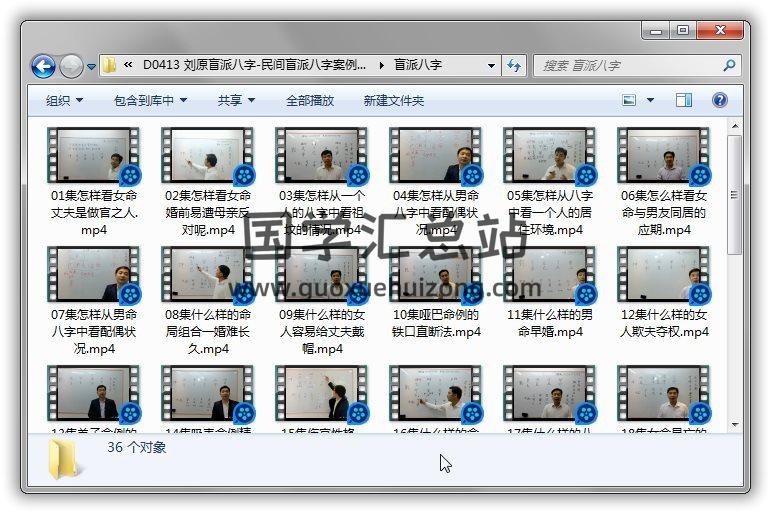Open the address bar history dropdown

click(491, 65)
